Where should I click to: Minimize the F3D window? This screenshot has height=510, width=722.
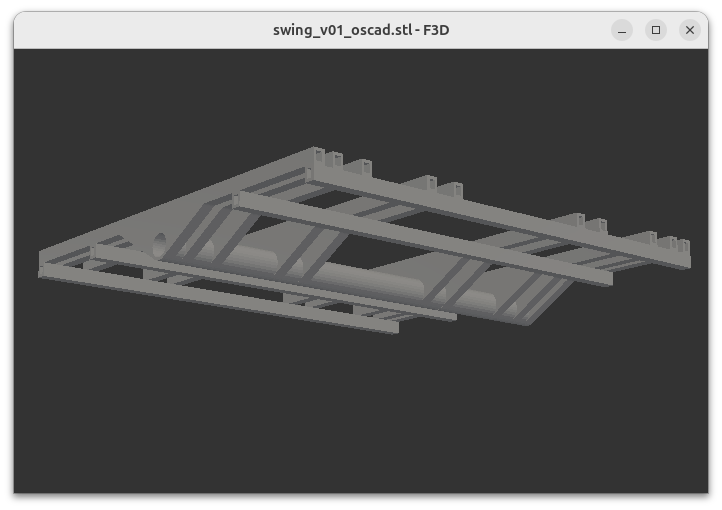tap(622, 30)
